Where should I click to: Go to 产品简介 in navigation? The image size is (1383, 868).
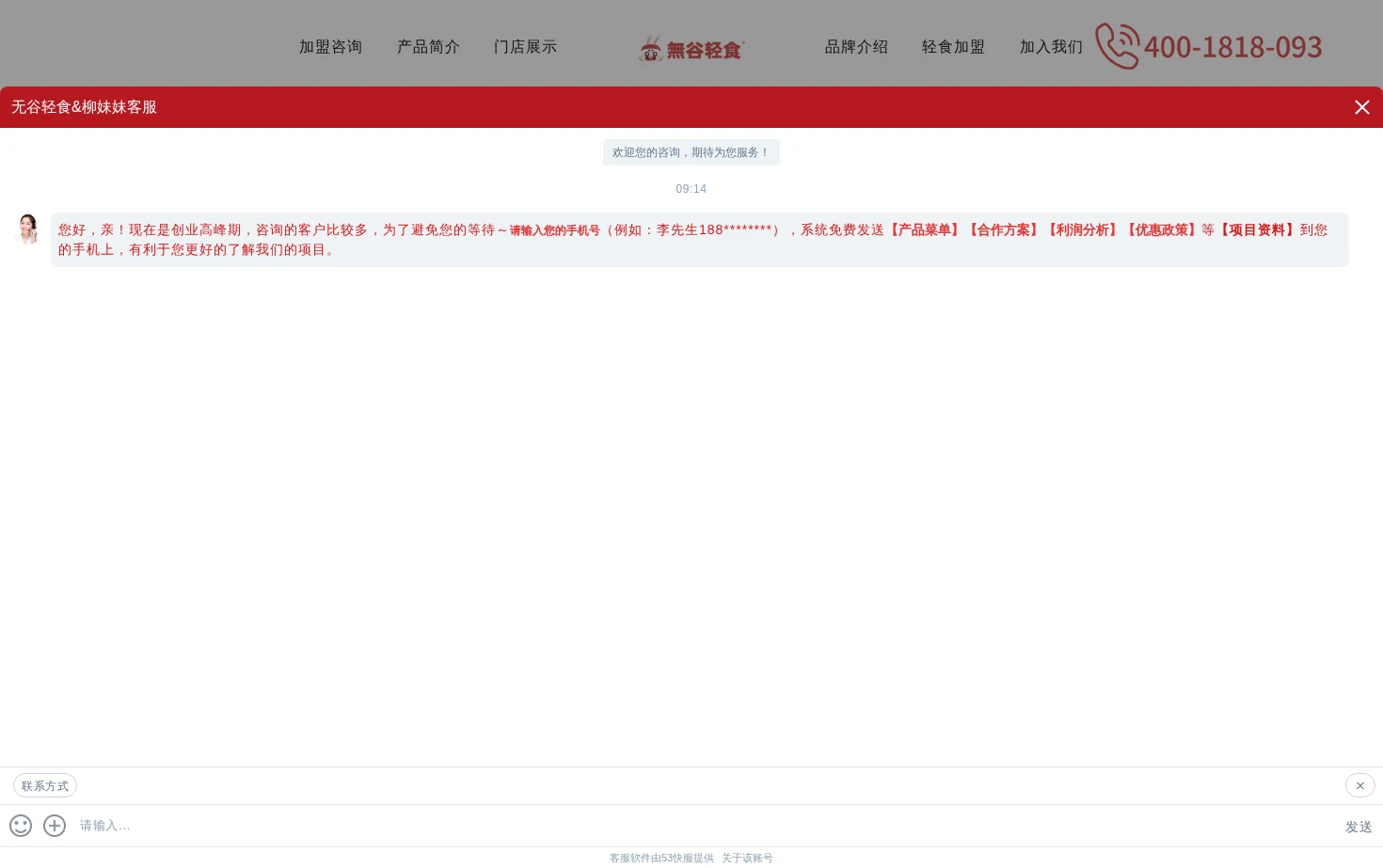pos(428,47)
